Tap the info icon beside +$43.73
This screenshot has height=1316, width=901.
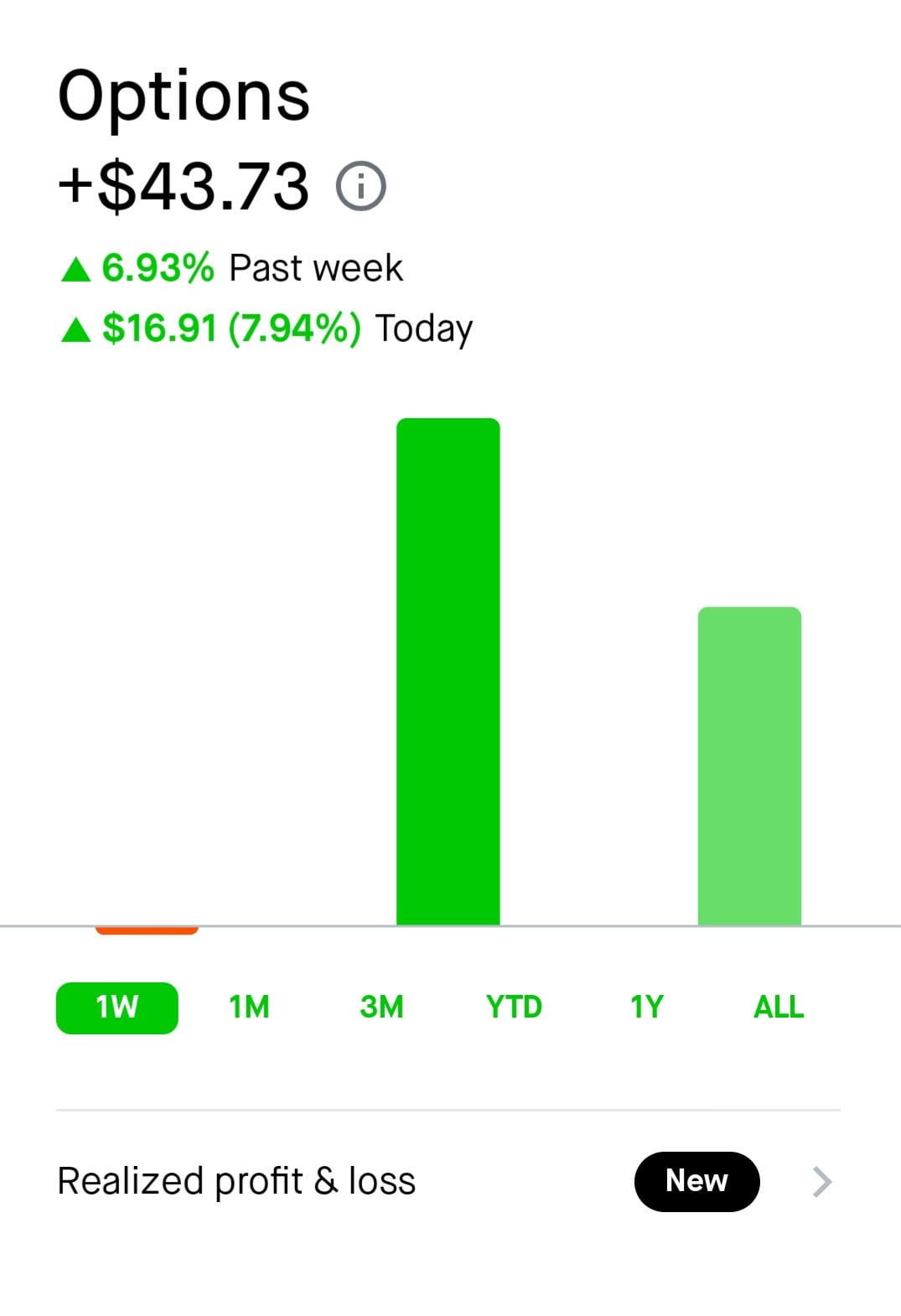click(360, 186)
